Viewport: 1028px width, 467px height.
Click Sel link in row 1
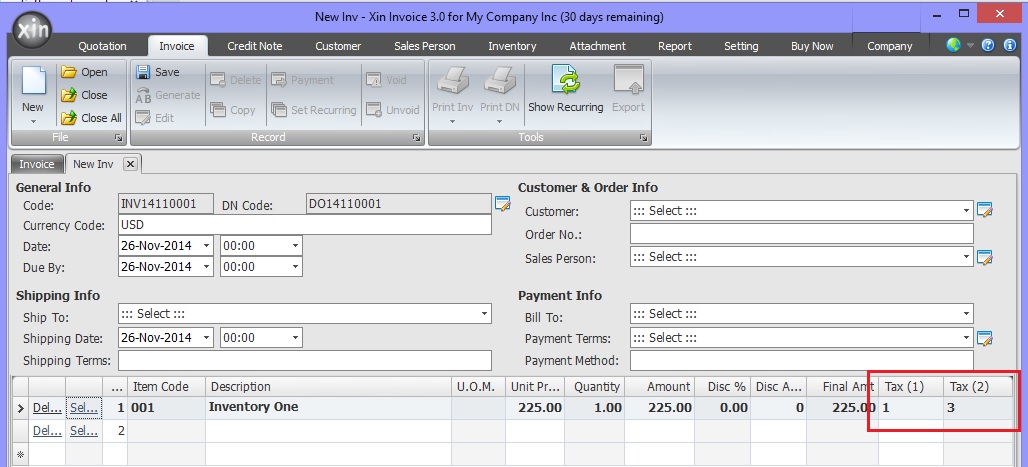click(85, 408)
